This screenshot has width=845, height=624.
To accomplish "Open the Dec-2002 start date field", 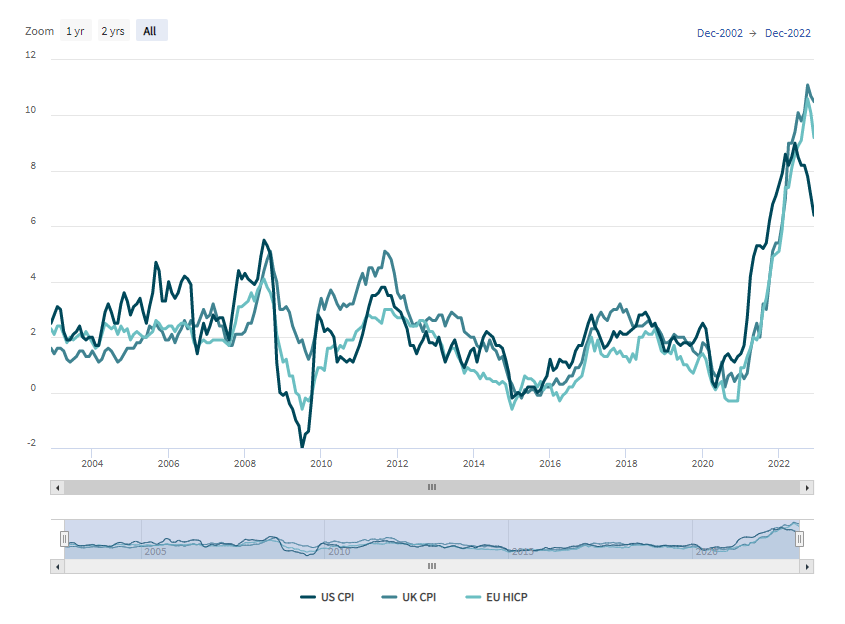I will coord(719,33).
